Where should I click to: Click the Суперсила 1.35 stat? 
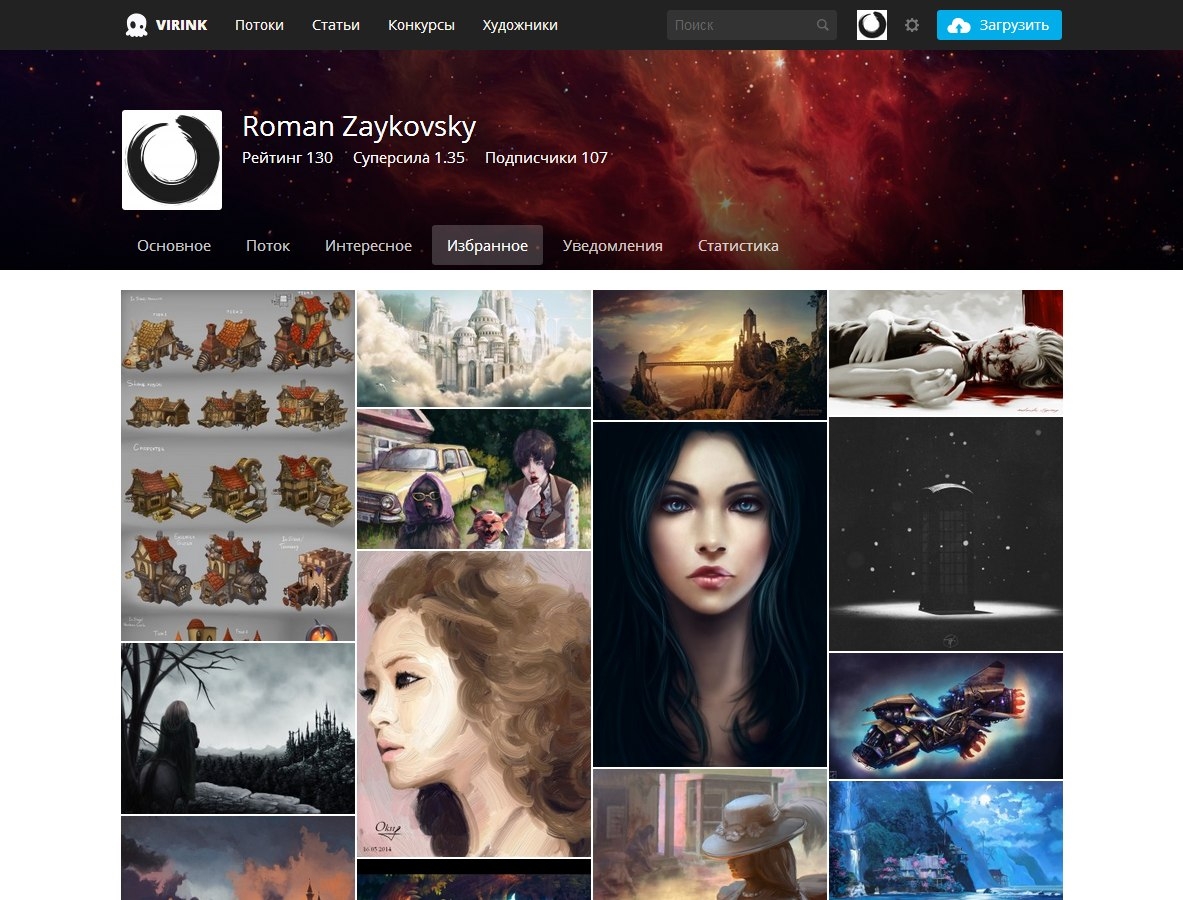409,158
